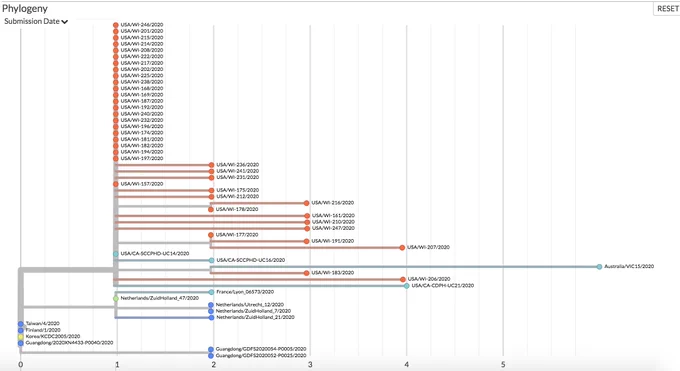Click the USA/WI-214/2020 label
The width and height of the screenshot is (680, 371).
142,44
